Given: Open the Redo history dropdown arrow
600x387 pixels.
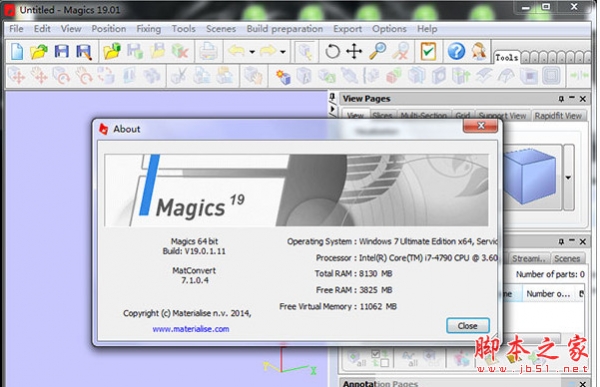Looking at the screenshot, I should (282, 52).
